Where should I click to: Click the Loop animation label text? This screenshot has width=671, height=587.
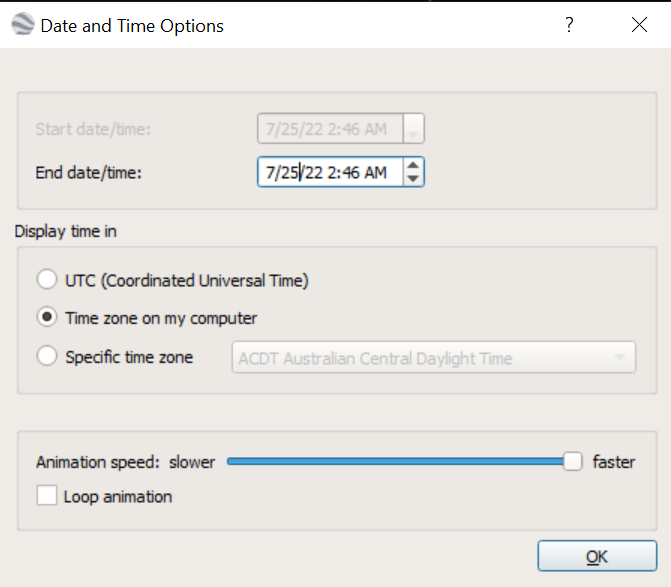pyautogui.click(x=118, y=497)
